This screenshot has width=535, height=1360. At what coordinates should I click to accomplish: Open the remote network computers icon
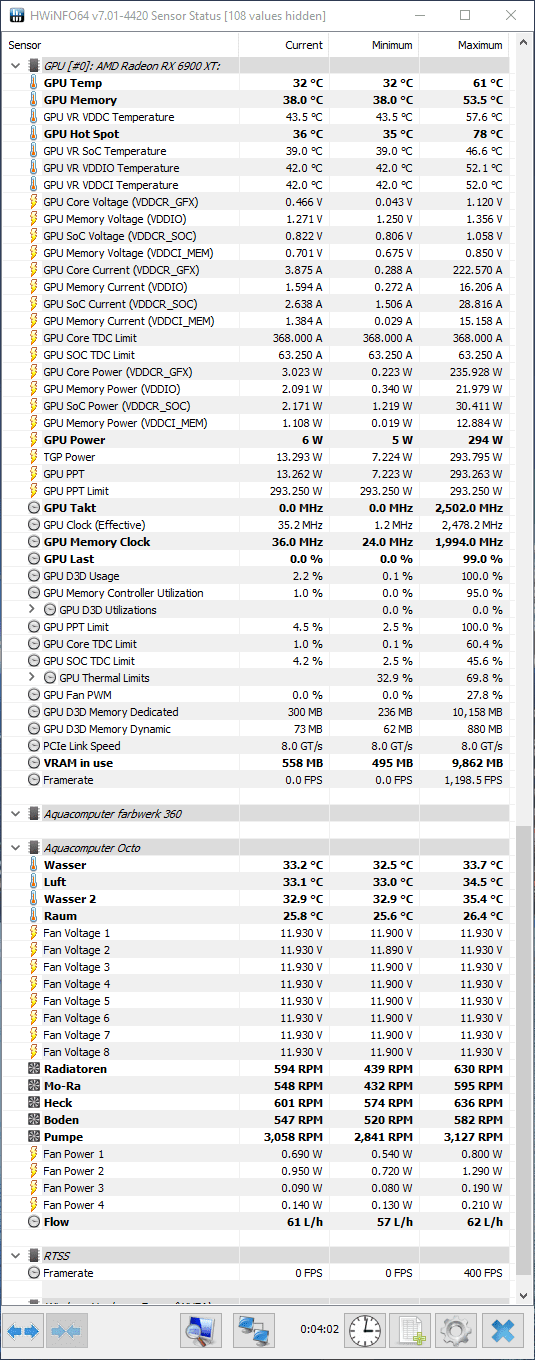(x=254, y=1330)
